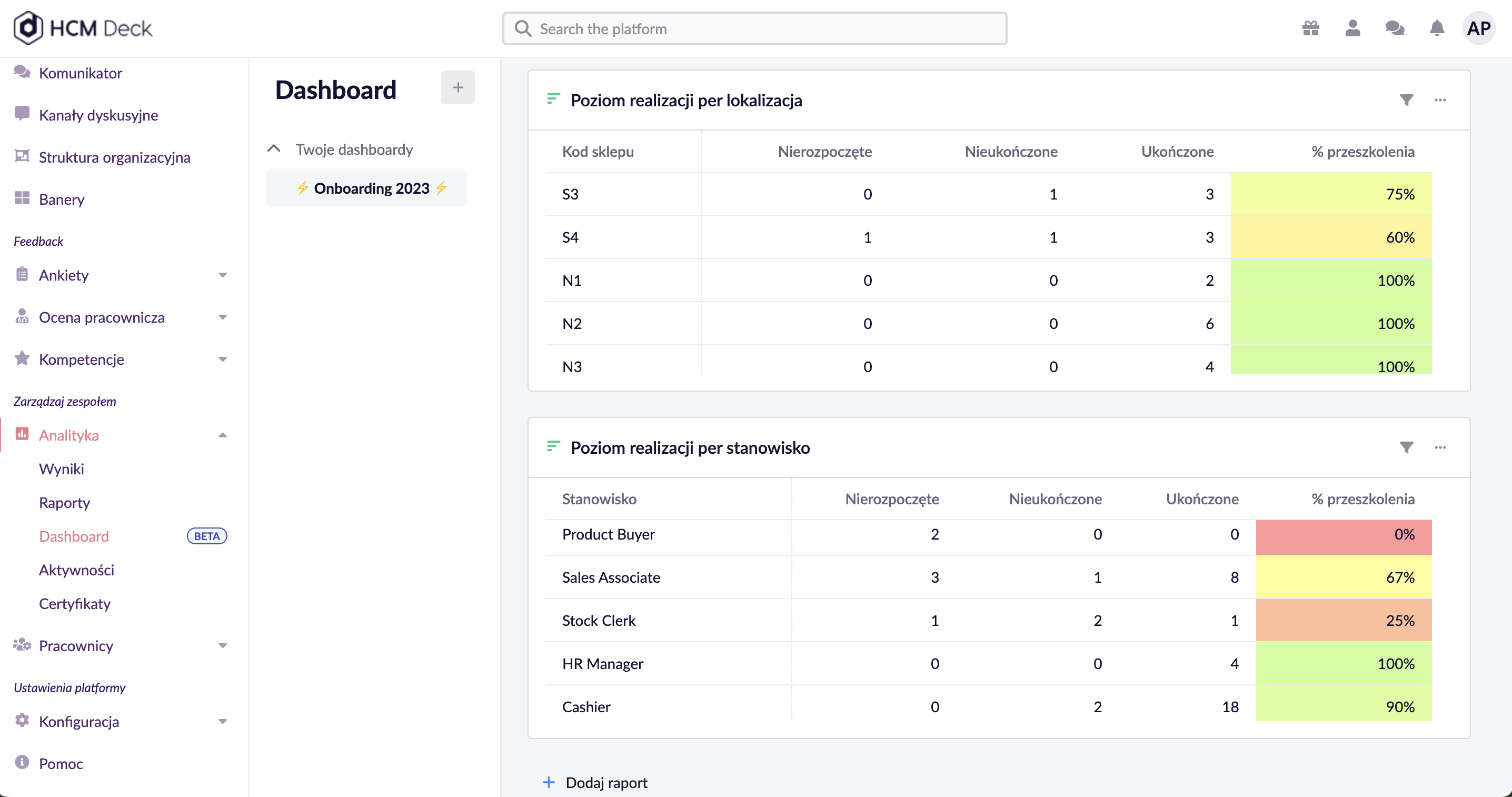Screen dimensions: 1512x797
Task: Click the Struktura organizacyjna icon
Action: pyautogui.click(x=22, y=155)
